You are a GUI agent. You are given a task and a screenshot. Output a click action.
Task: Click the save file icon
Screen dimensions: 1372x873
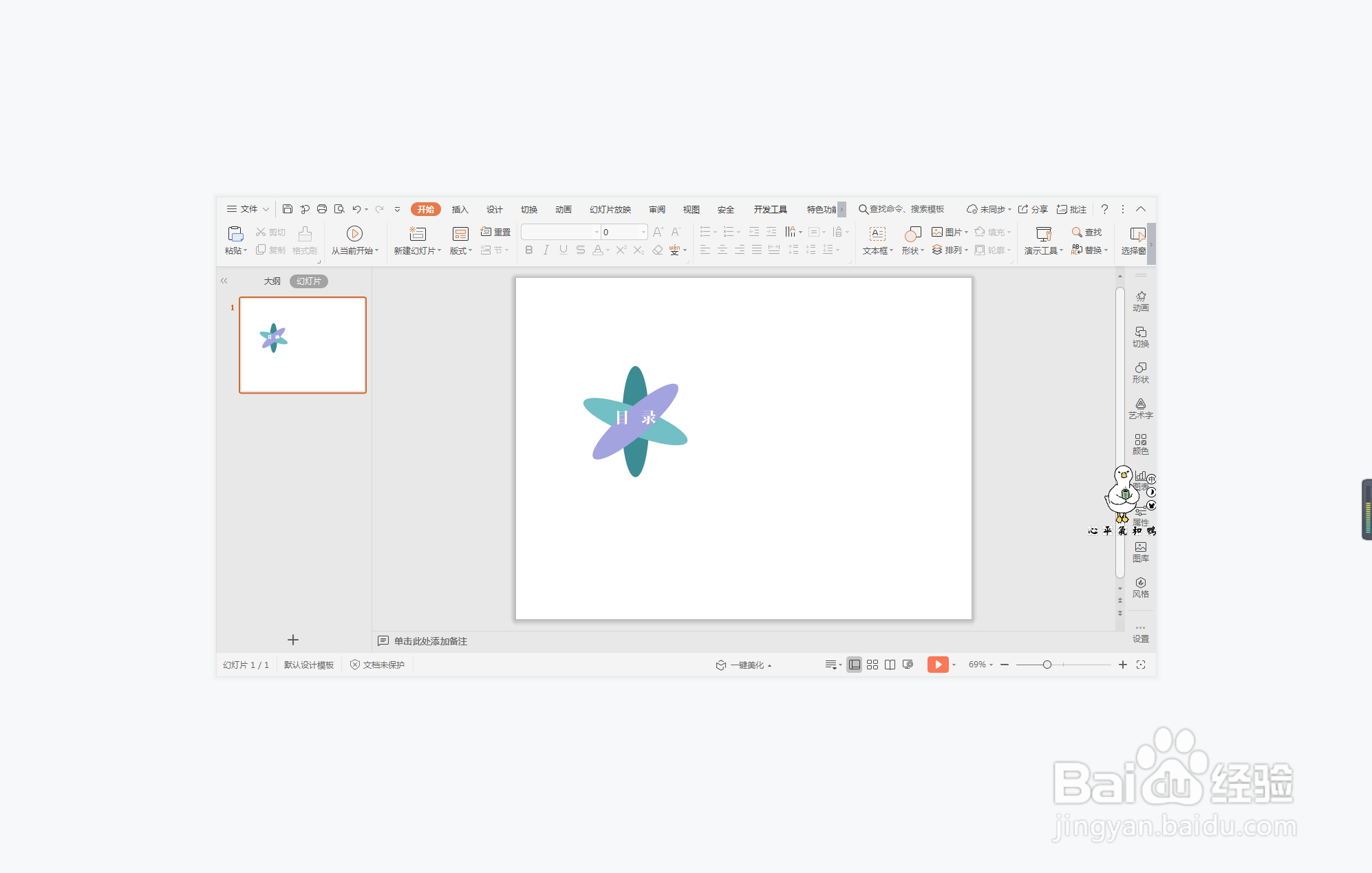point(288,209)
